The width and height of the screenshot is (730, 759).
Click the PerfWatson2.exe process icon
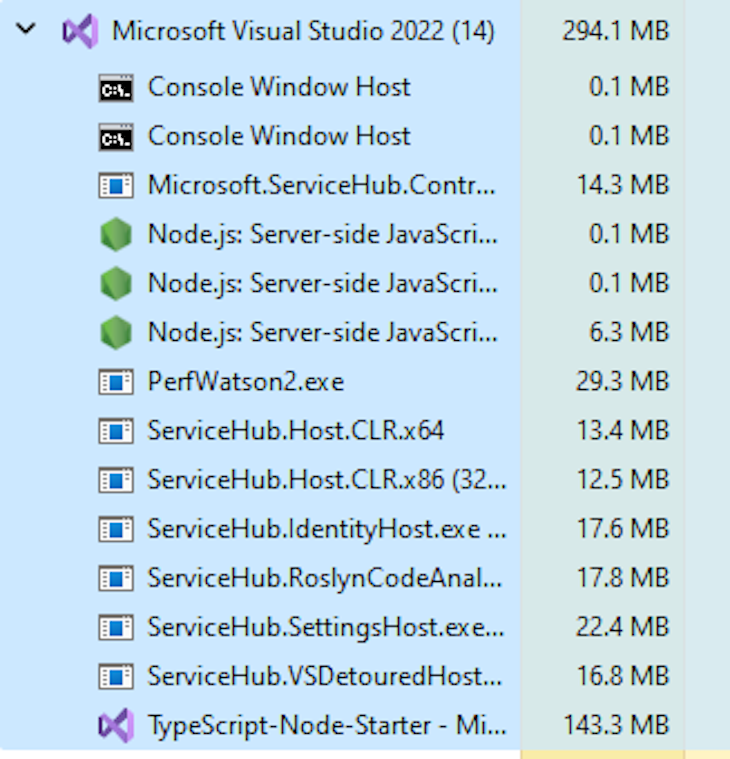(x=116, y=382)
